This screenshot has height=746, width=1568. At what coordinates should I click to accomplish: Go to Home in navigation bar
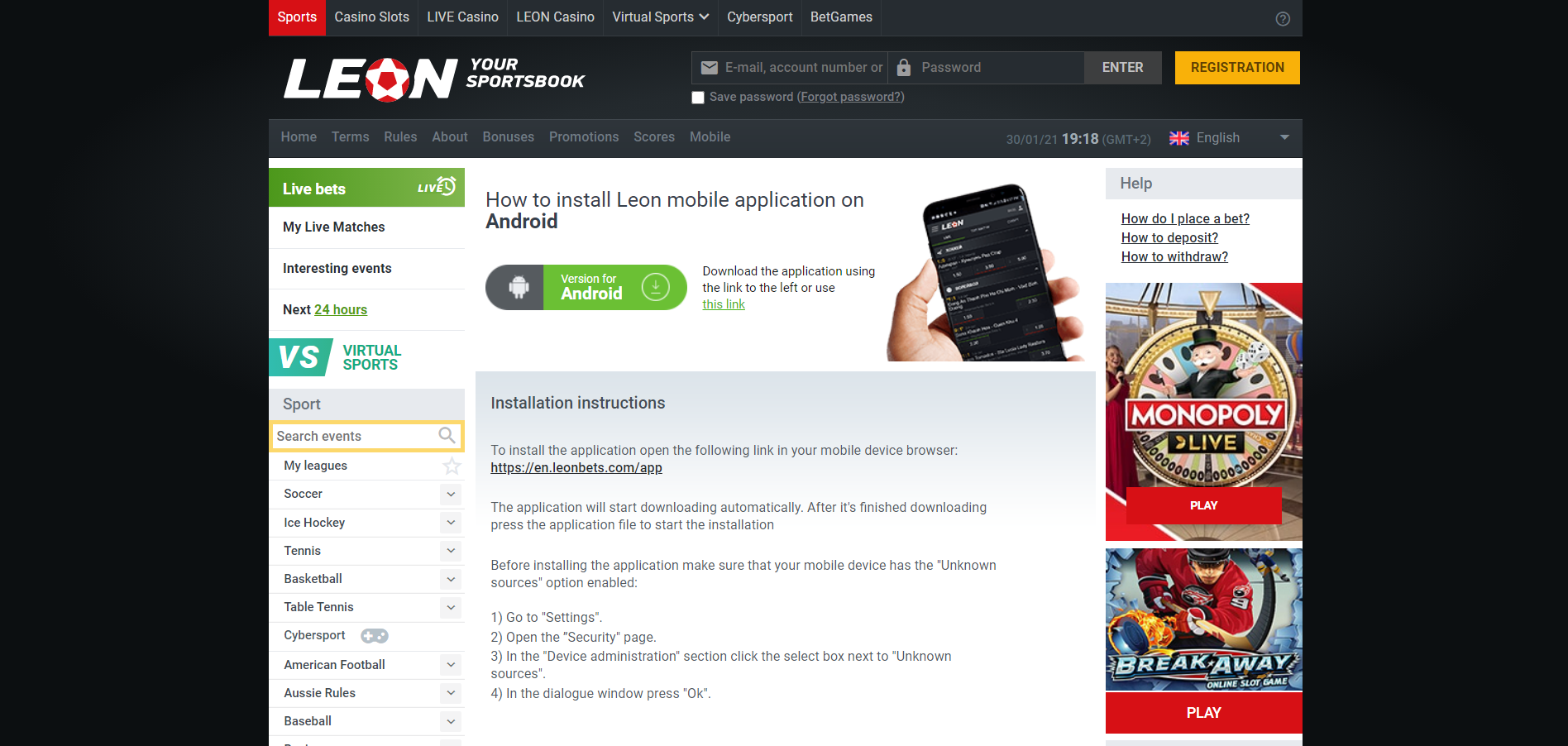click(x=299, y=137)
